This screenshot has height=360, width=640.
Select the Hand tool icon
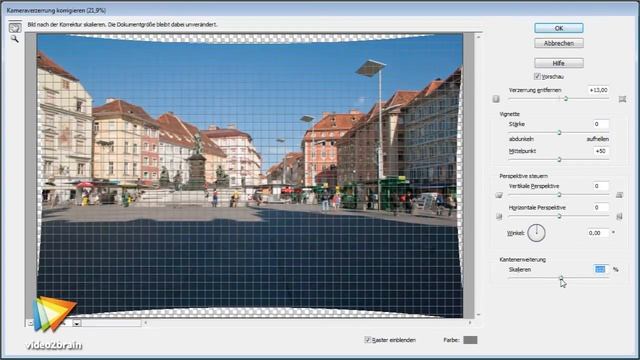15,28
